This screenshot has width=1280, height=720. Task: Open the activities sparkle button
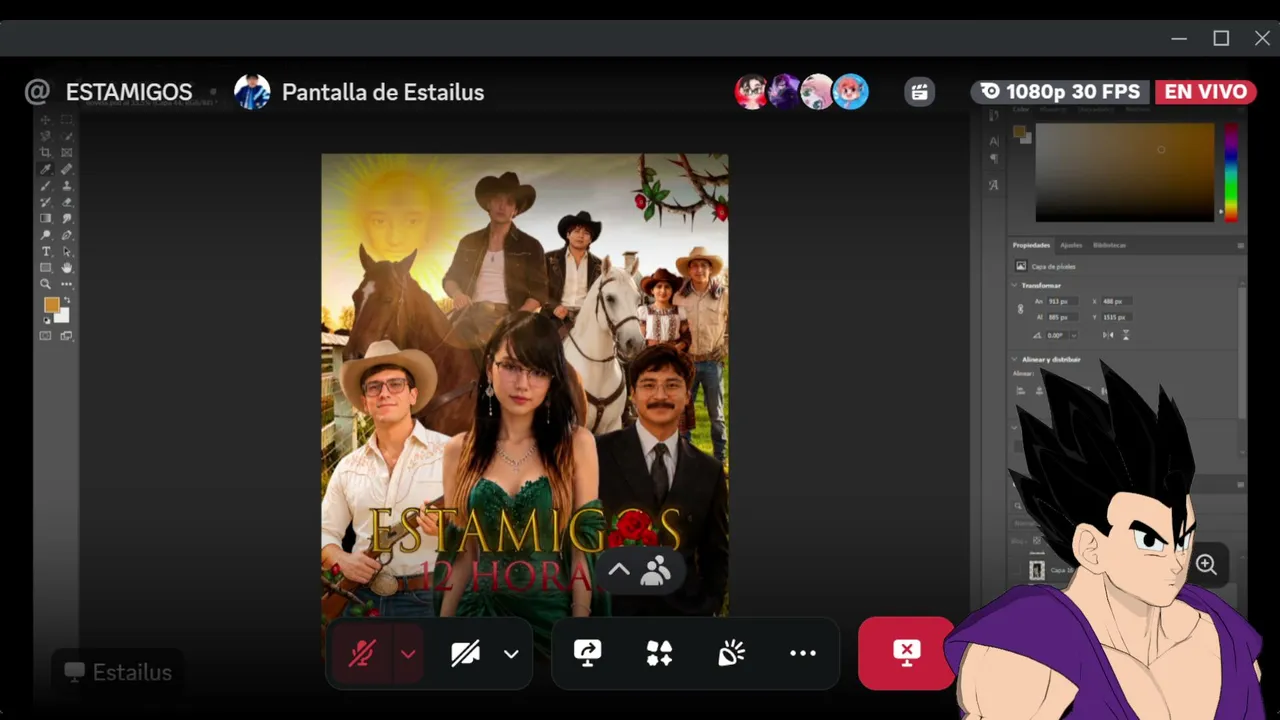pyautogui.click(x=659, y=653)
